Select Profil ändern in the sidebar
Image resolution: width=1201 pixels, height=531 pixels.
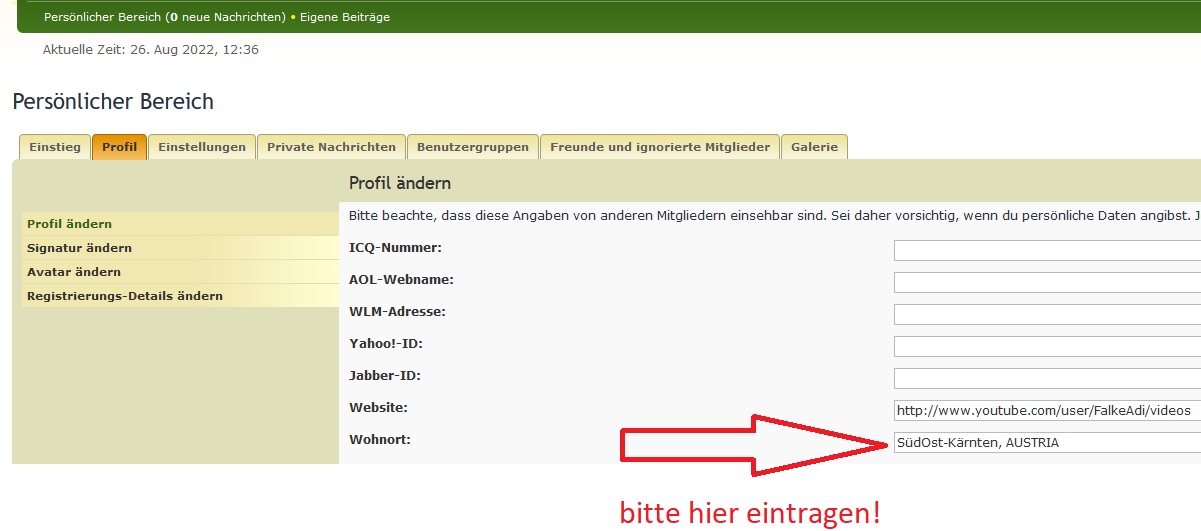(x=70, y=224)
